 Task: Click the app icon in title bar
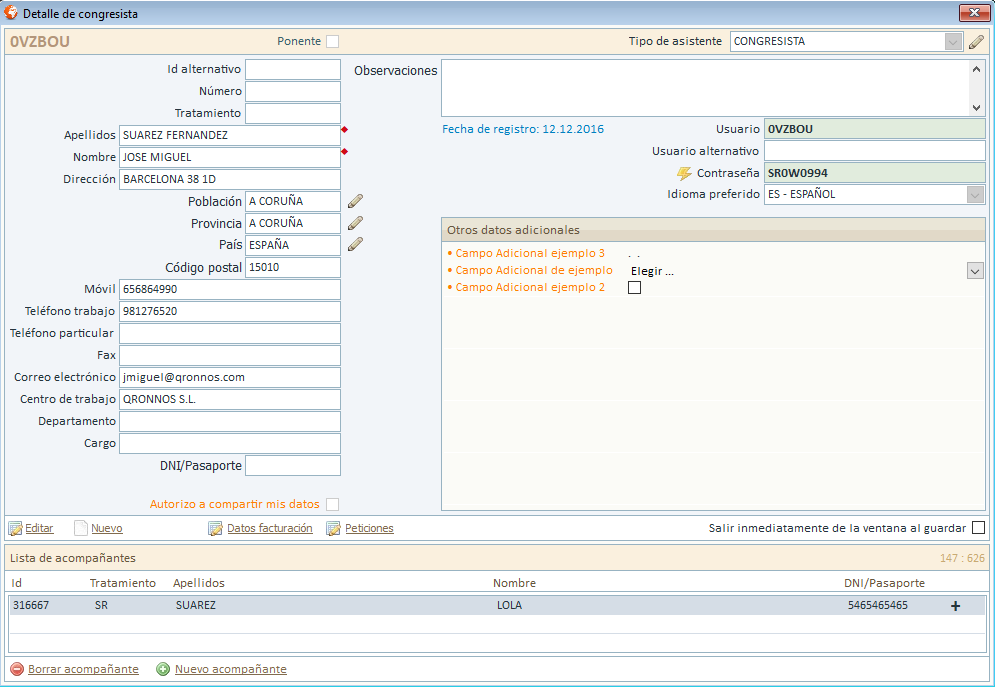(x=11, y=13)
